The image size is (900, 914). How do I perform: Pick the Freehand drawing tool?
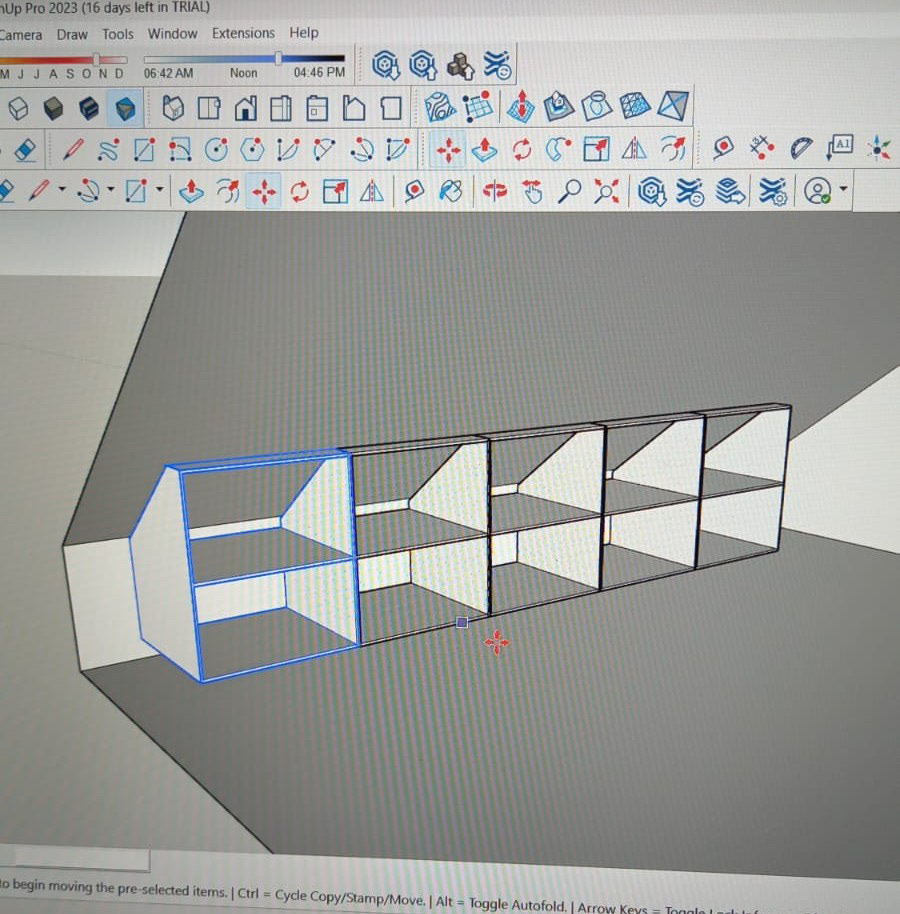[x=108, y=150]
